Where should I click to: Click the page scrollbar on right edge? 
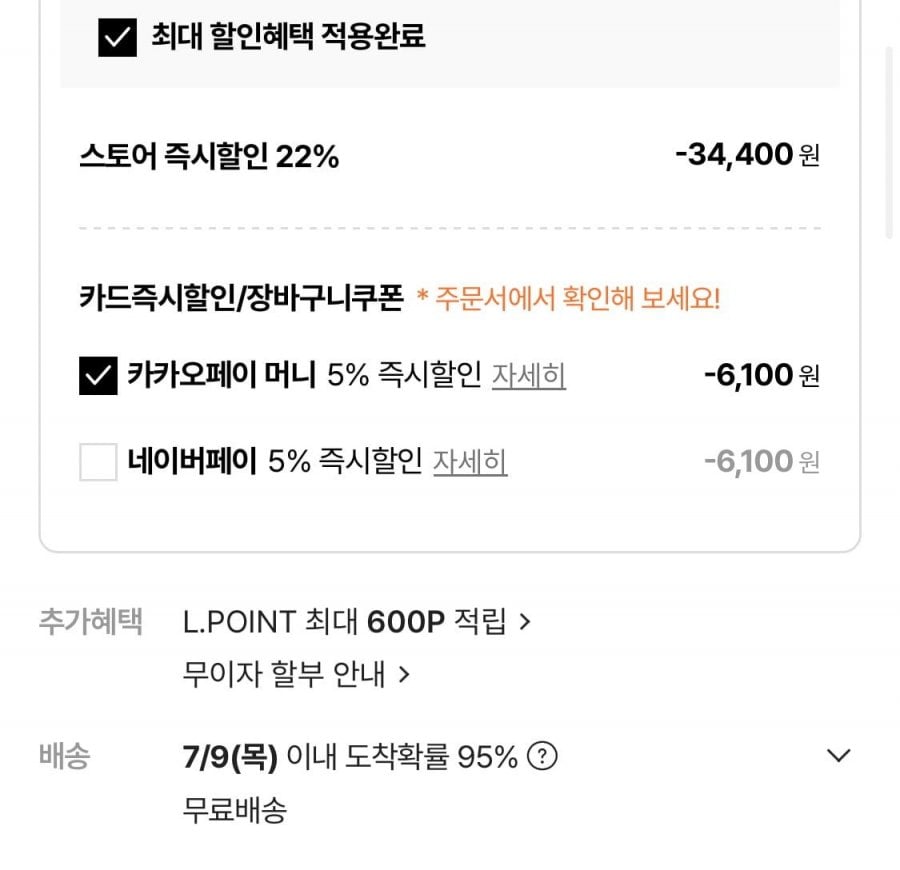(890, 142)
